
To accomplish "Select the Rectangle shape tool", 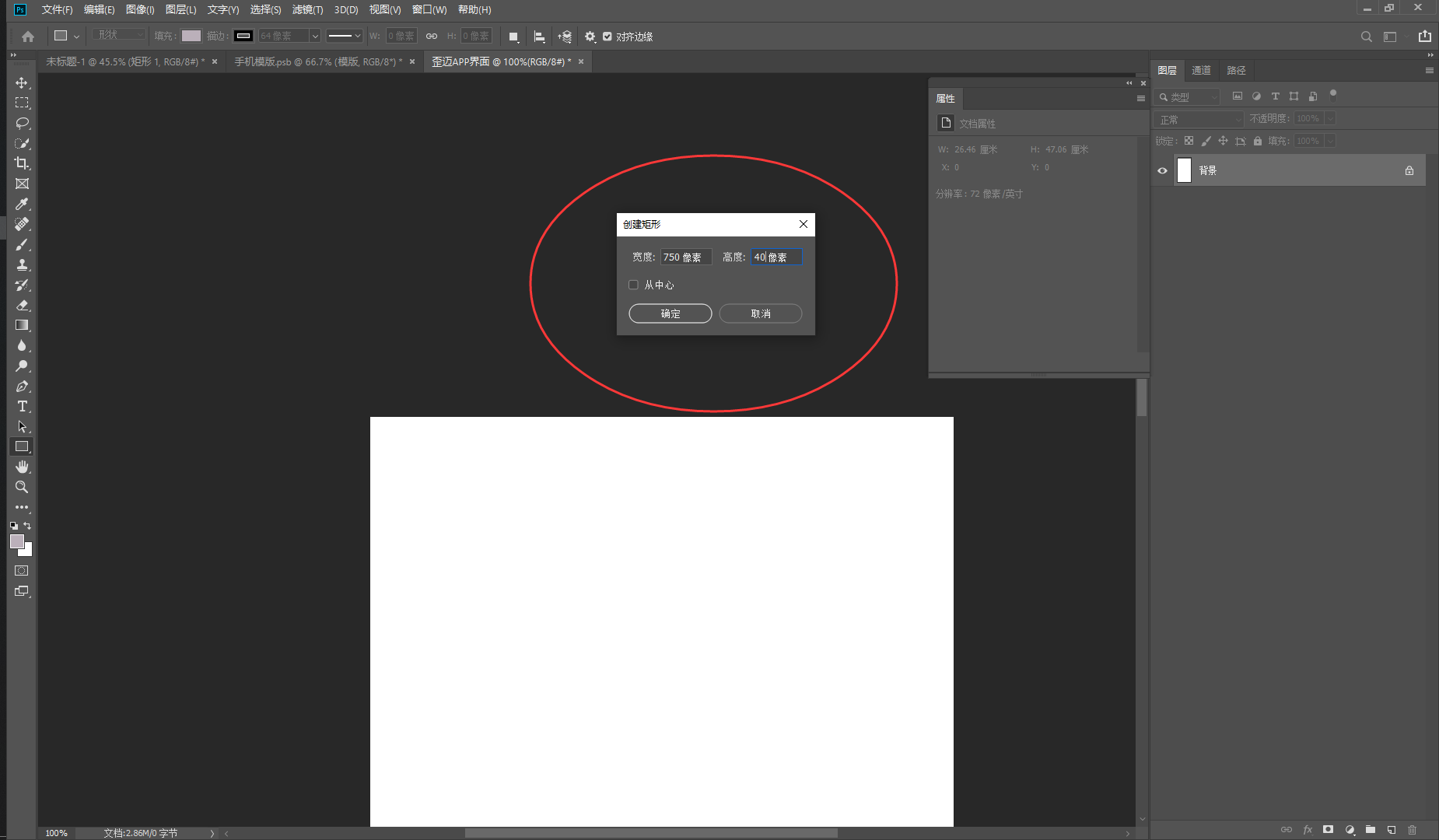I will pos(22,446).
